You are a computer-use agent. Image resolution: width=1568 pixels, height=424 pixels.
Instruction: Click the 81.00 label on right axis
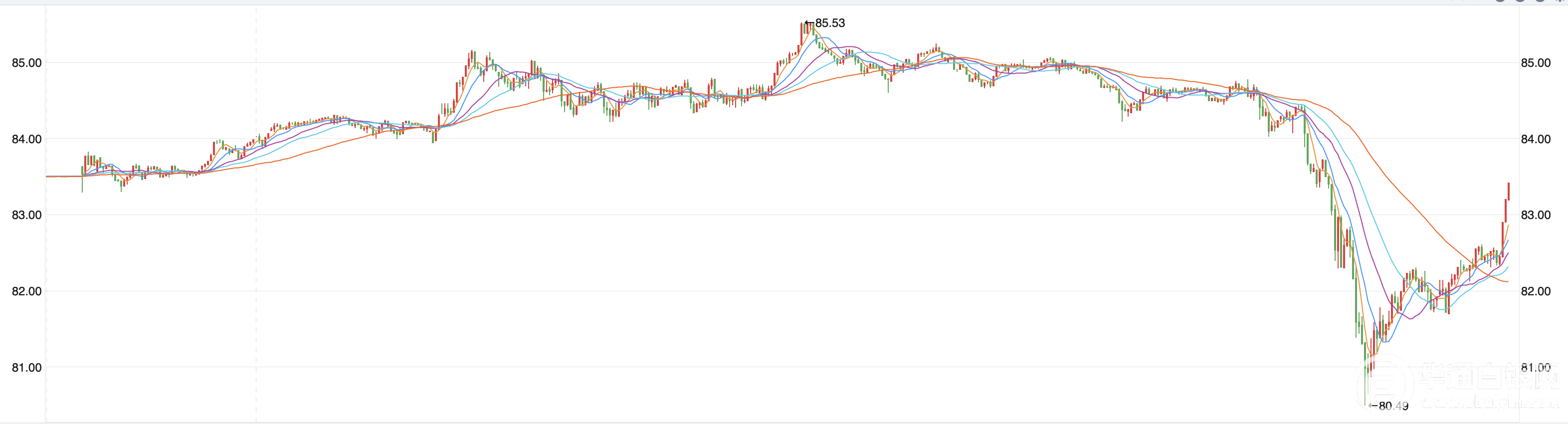pyautogui.click(x=1536, y=367)
